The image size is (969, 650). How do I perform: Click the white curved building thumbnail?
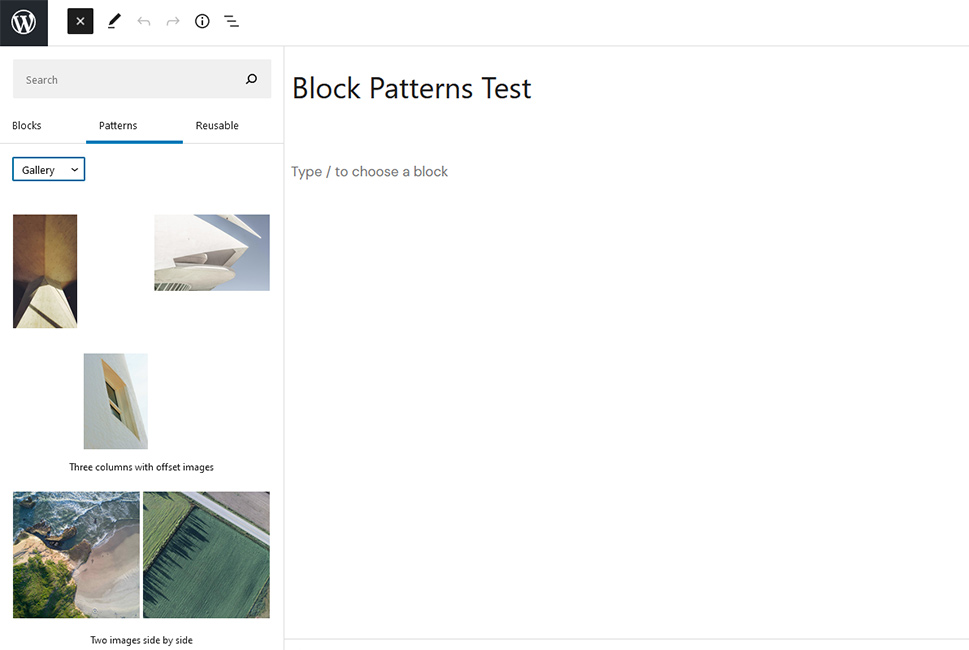[212, 253]
